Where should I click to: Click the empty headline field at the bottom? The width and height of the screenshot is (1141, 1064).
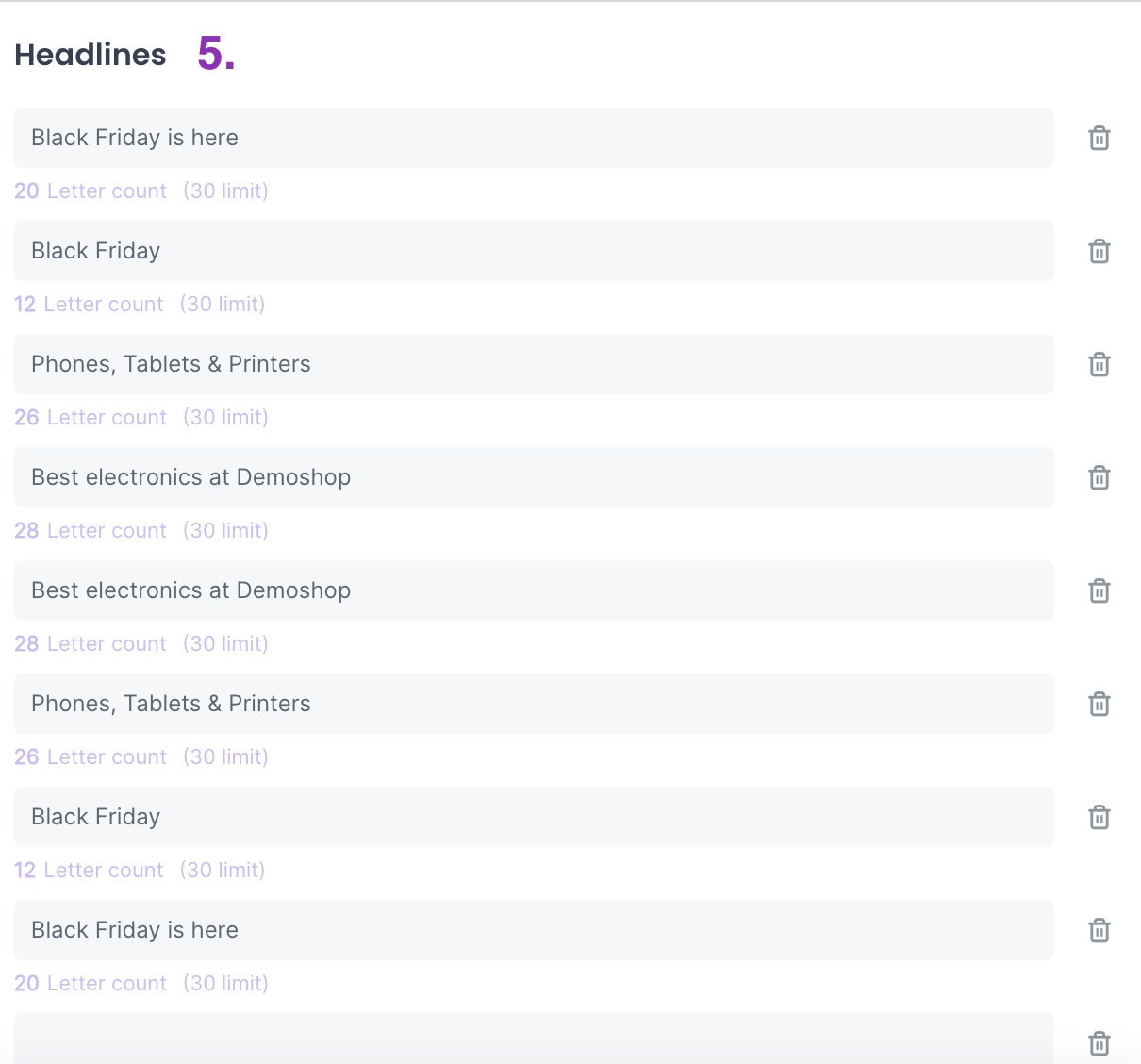coord(533,1039)
